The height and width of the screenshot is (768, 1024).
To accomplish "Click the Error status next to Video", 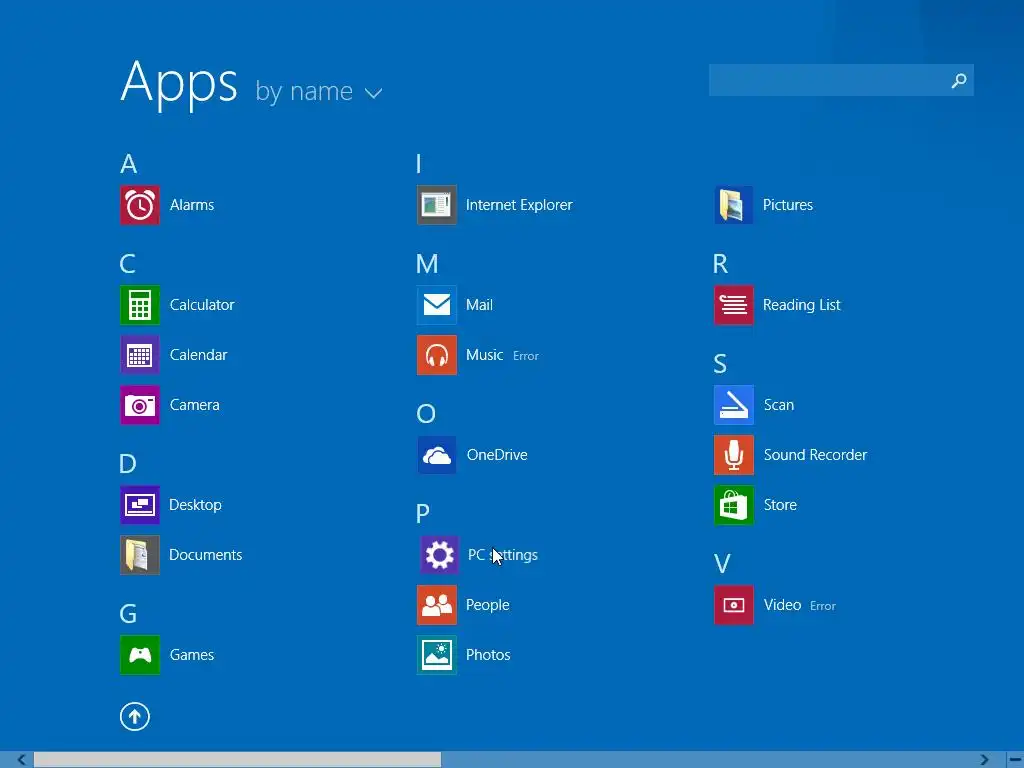I will [x=823, y=606].
